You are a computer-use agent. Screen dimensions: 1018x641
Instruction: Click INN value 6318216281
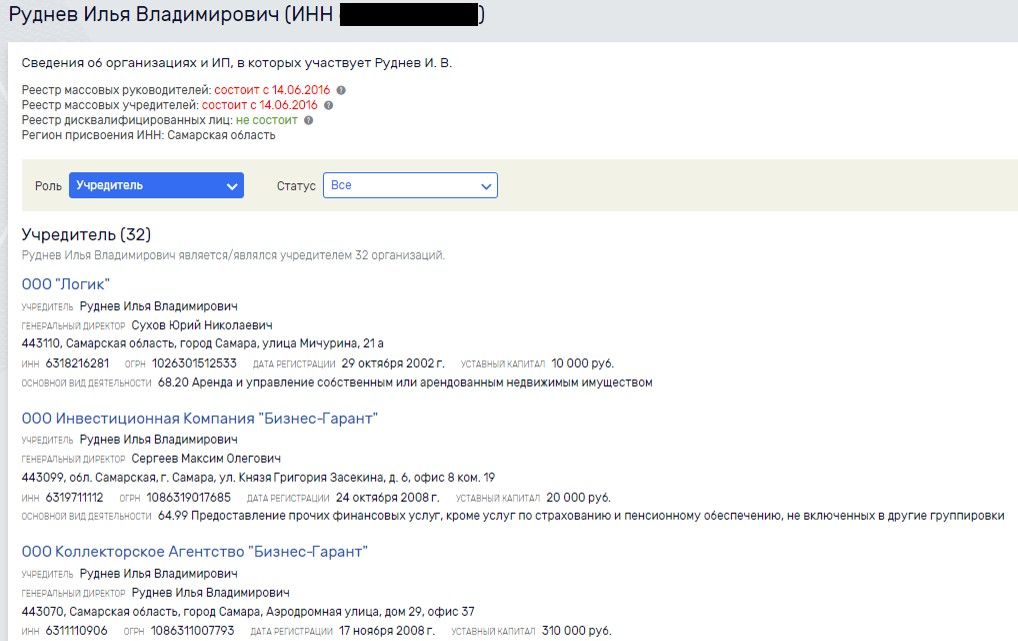point(77,363)
